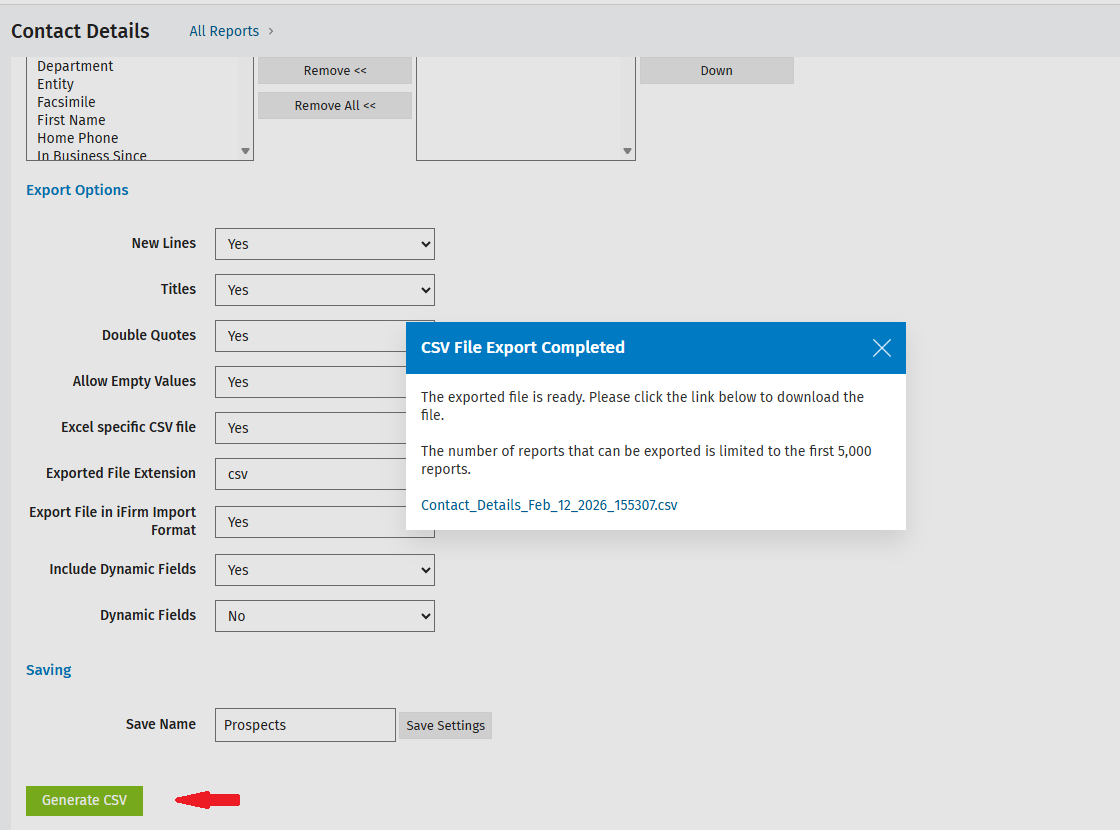
Task: Open the Include Dynamic Fields dropdown
Action: click(324, 570)
